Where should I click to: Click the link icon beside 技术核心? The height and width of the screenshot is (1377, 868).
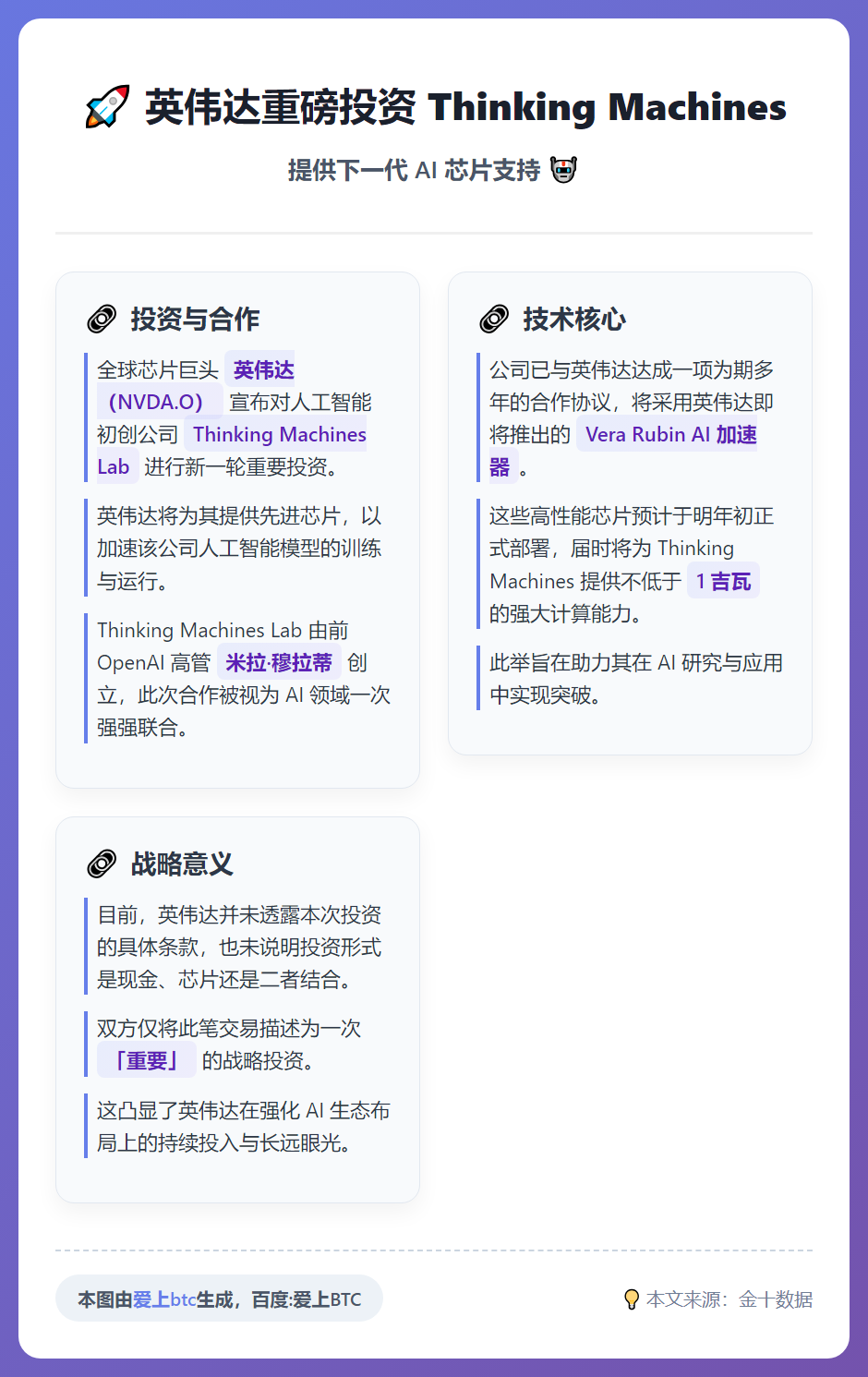494,320
